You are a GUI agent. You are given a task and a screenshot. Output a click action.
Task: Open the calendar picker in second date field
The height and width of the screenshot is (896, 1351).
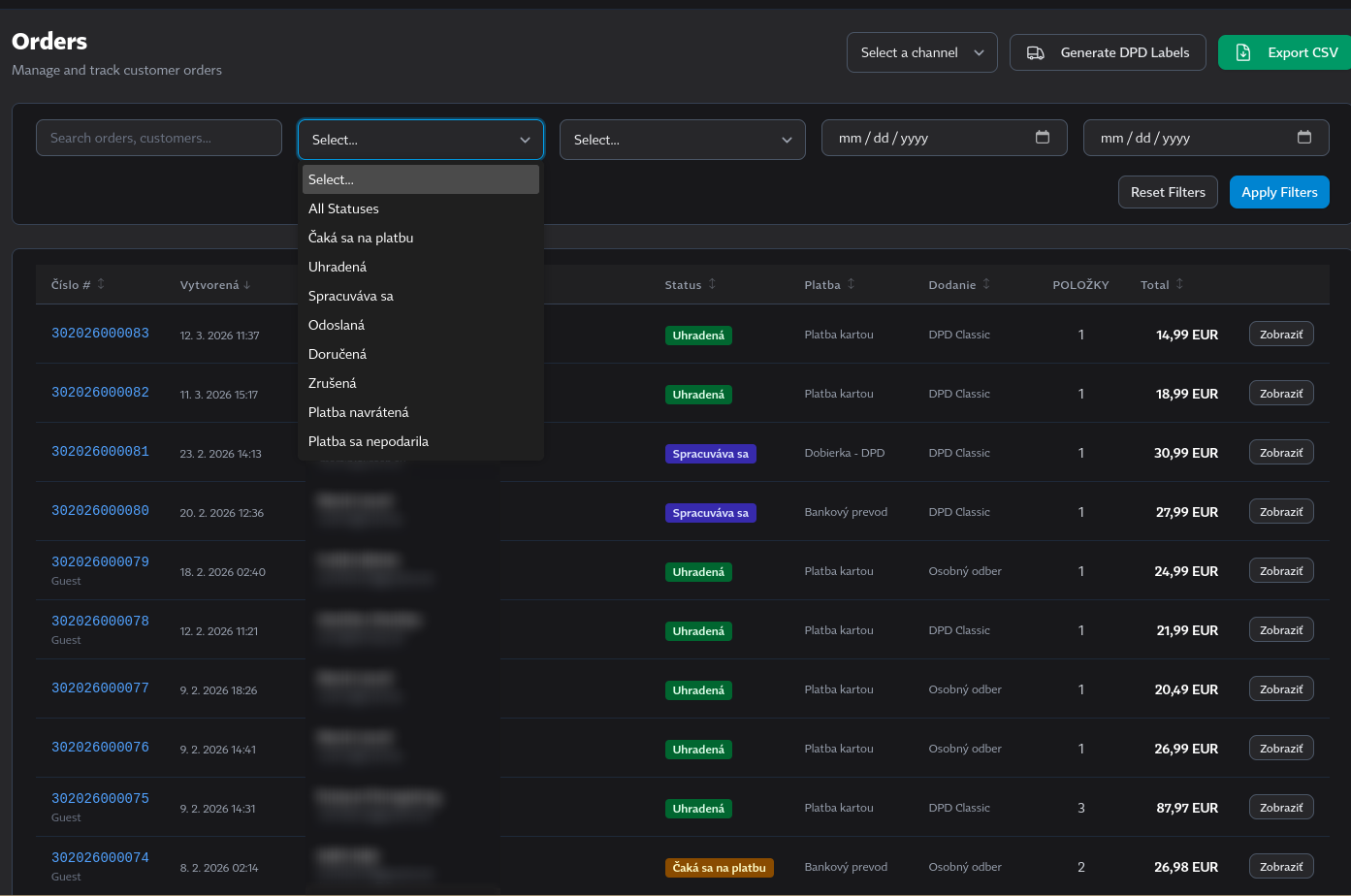1304,138
